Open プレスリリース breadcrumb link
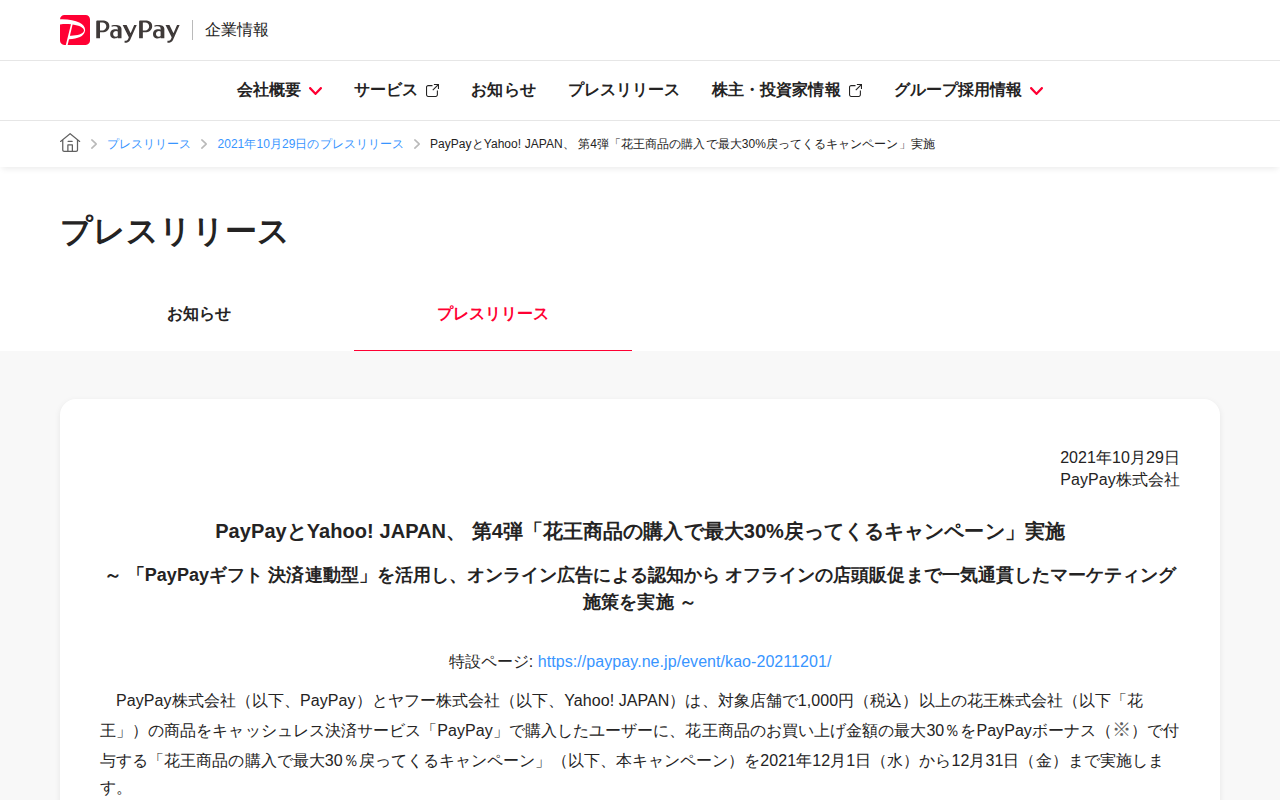 (x=148, y=144)
